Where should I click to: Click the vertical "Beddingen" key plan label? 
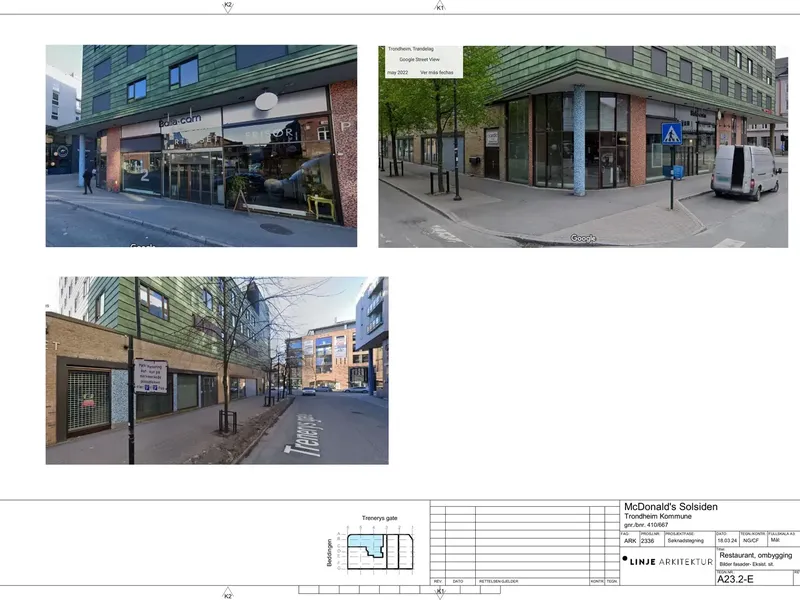tap(330, 553)
